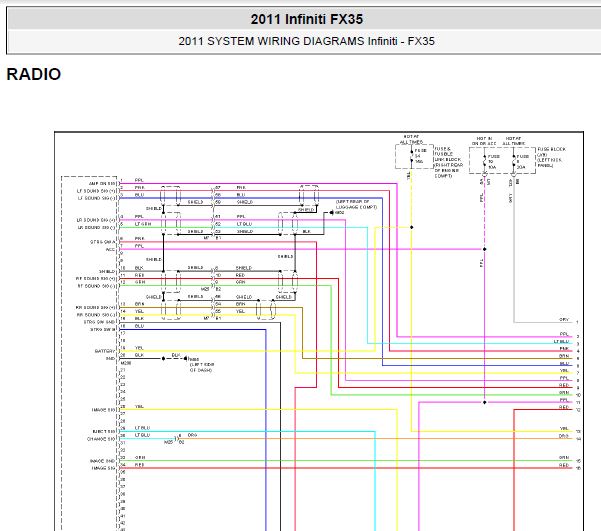Click the BRN wire label at pin 13
Screen dimensions: 601x531
pyautogui.click(x=140, y=304)
